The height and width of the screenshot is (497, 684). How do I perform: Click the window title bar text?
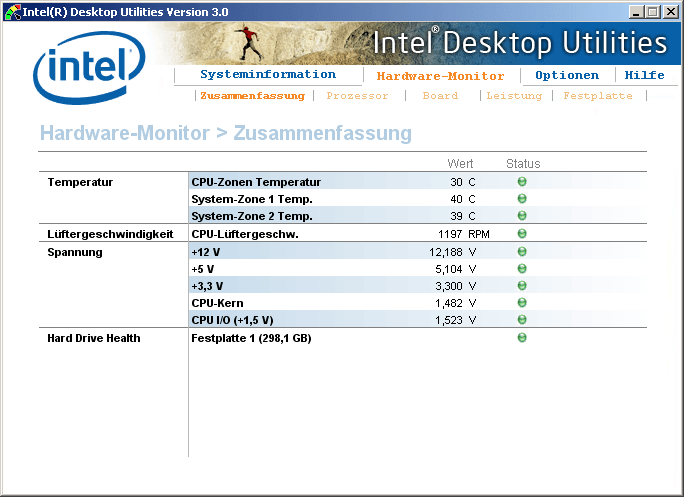[x=125, y=12]
